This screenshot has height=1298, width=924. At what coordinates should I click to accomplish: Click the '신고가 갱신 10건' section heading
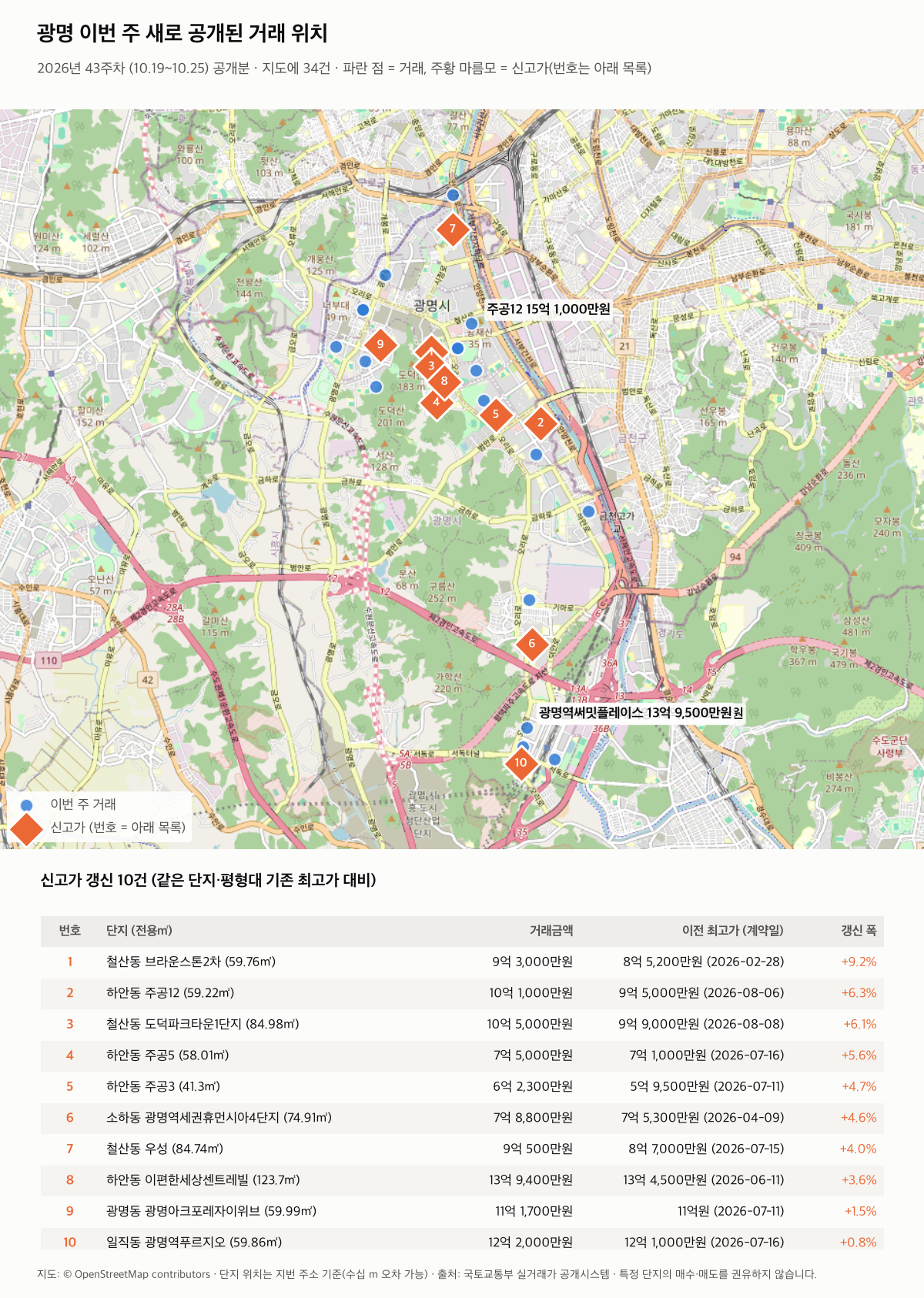[x=208, y=880]
